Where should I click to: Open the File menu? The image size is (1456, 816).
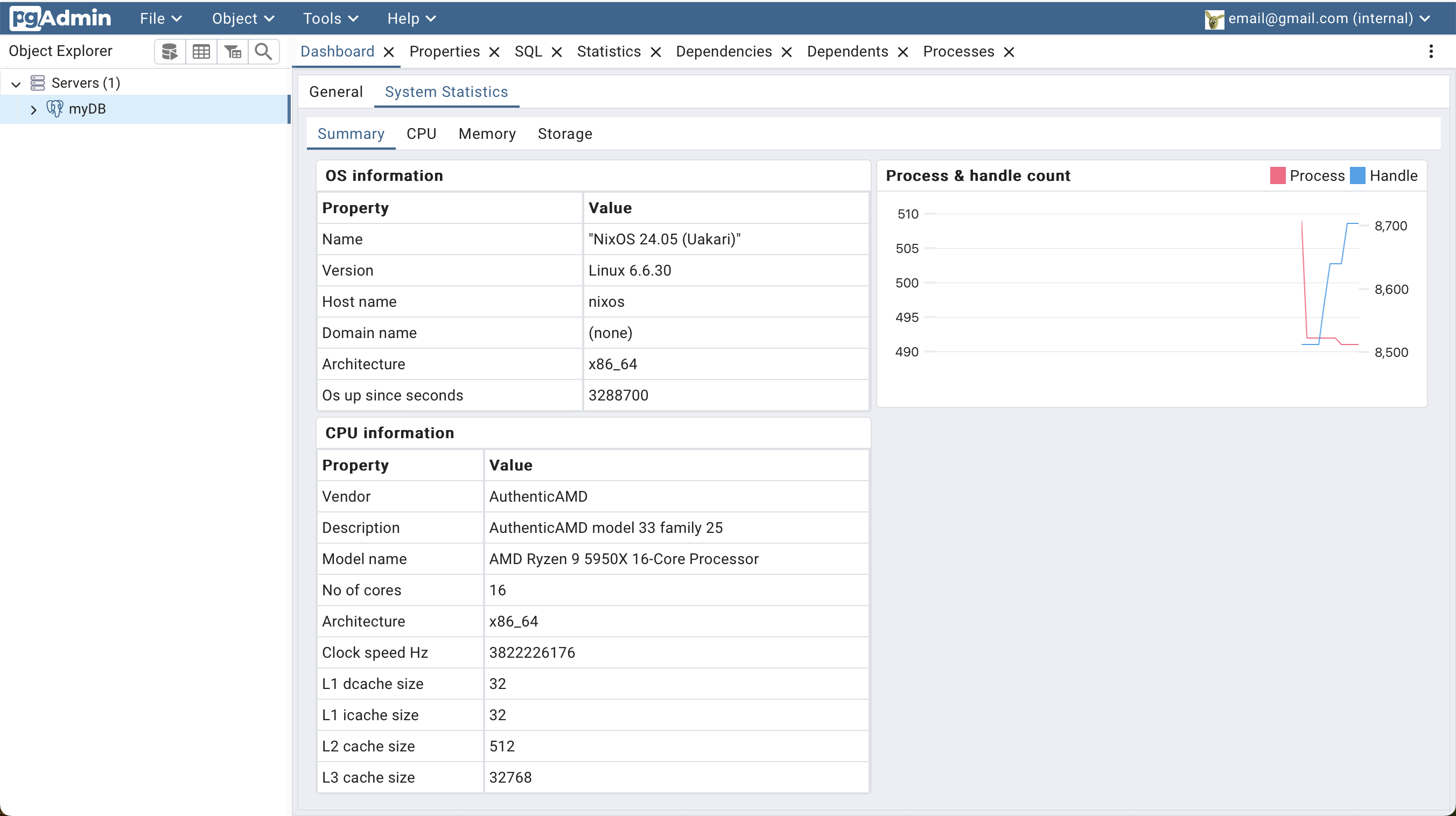(x=161, y=19)
